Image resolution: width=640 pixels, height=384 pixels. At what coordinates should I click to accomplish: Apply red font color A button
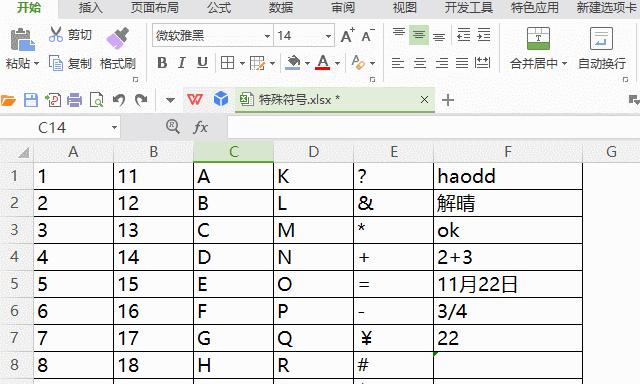point(322,63)
